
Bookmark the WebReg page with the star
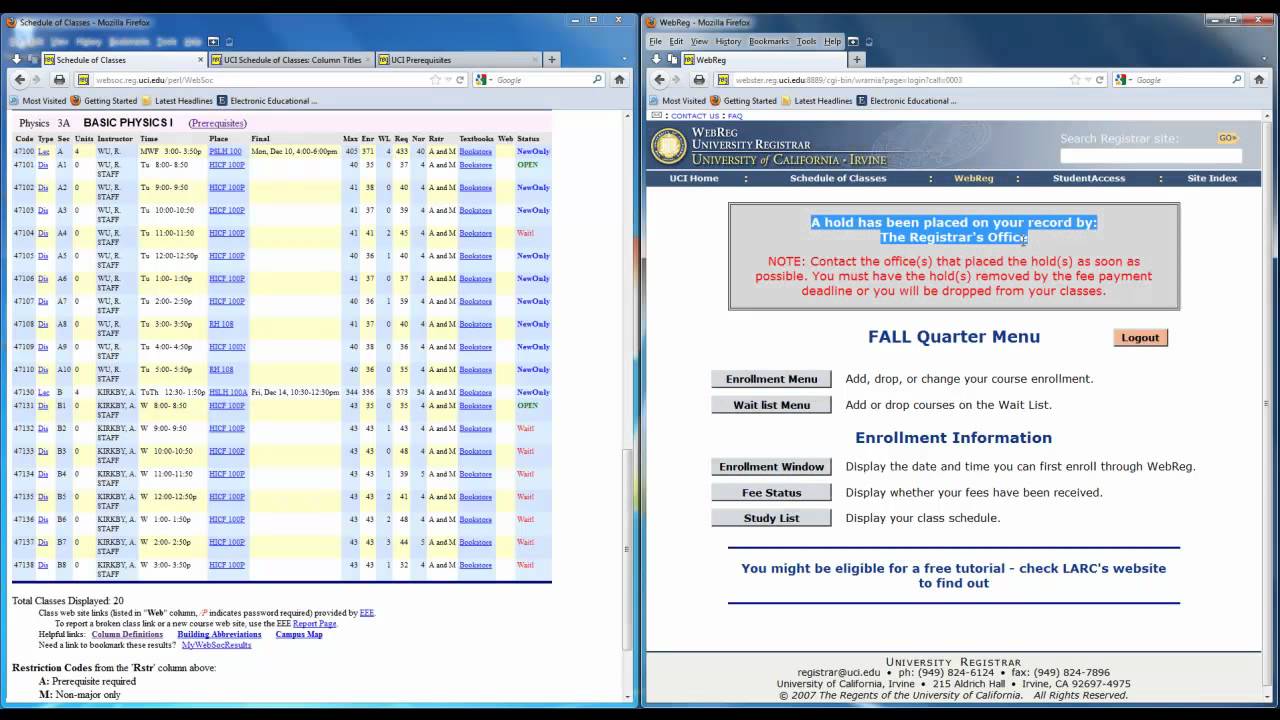click(x=1075, y=80)
